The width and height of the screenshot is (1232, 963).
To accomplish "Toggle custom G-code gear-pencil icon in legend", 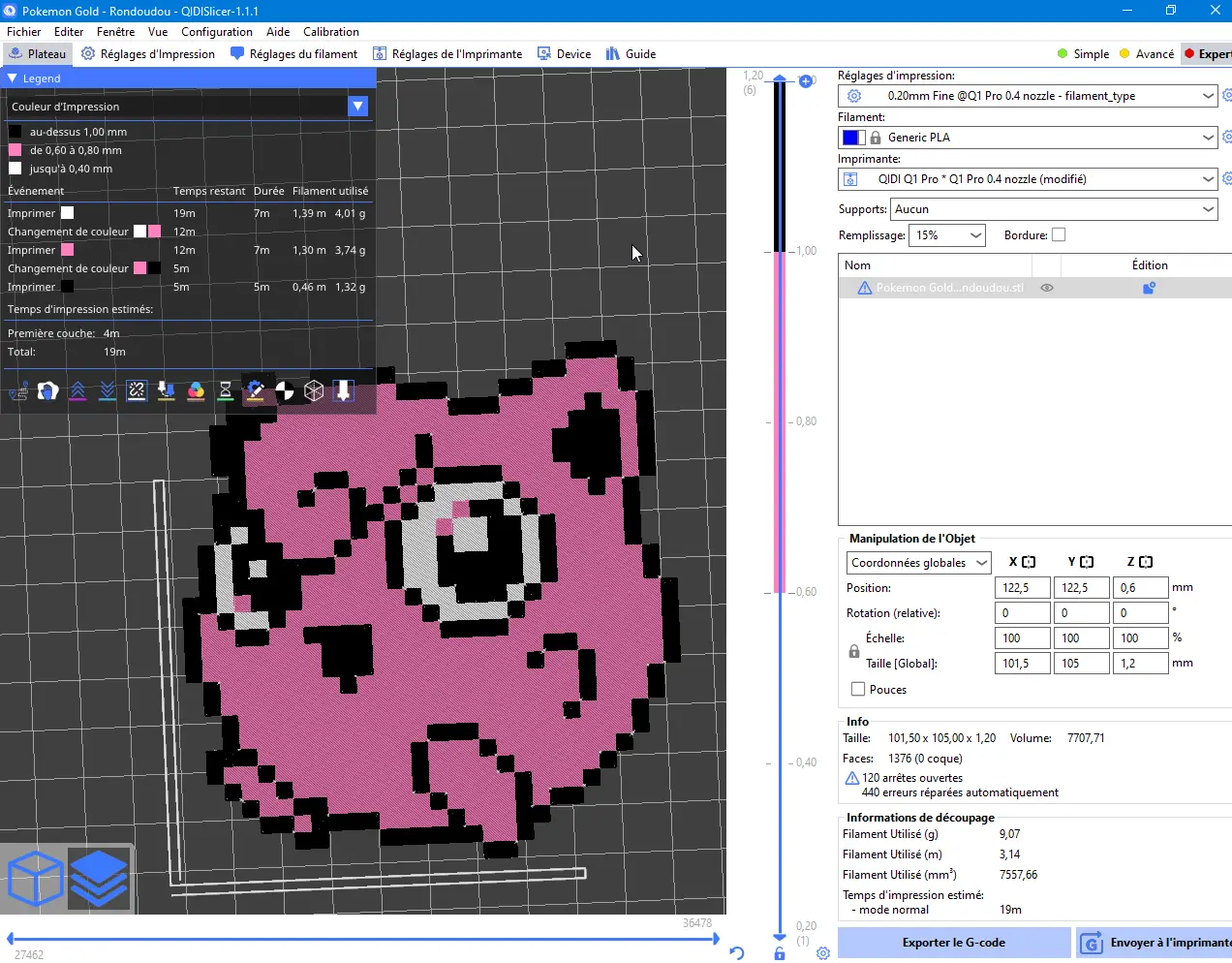I will tap(255, 390).
